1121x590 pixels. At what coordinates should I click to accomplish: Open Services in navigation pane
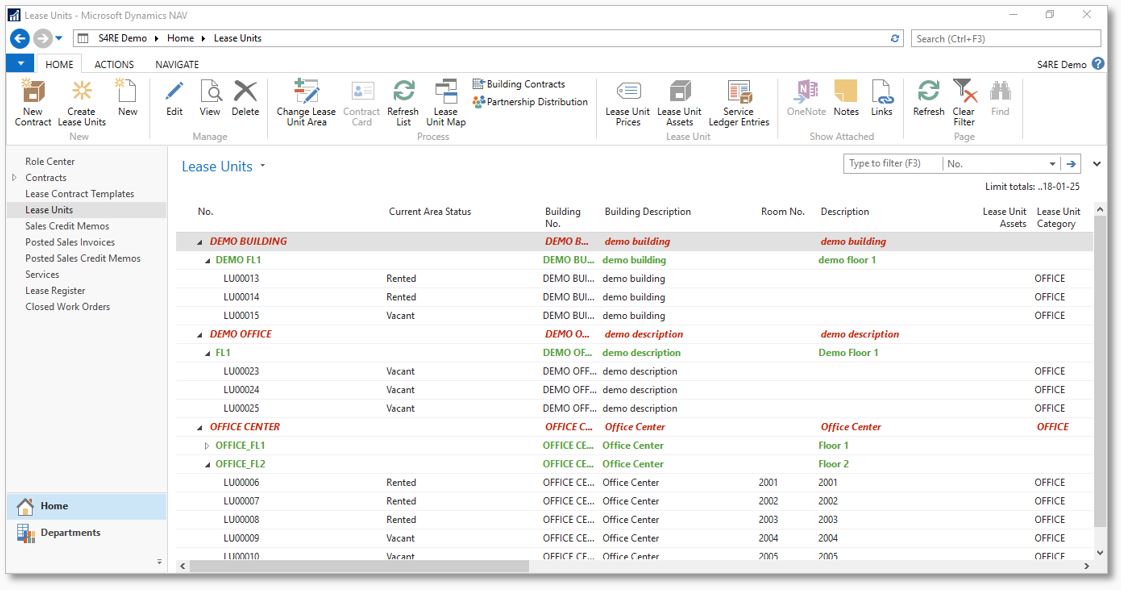[42, 275]
